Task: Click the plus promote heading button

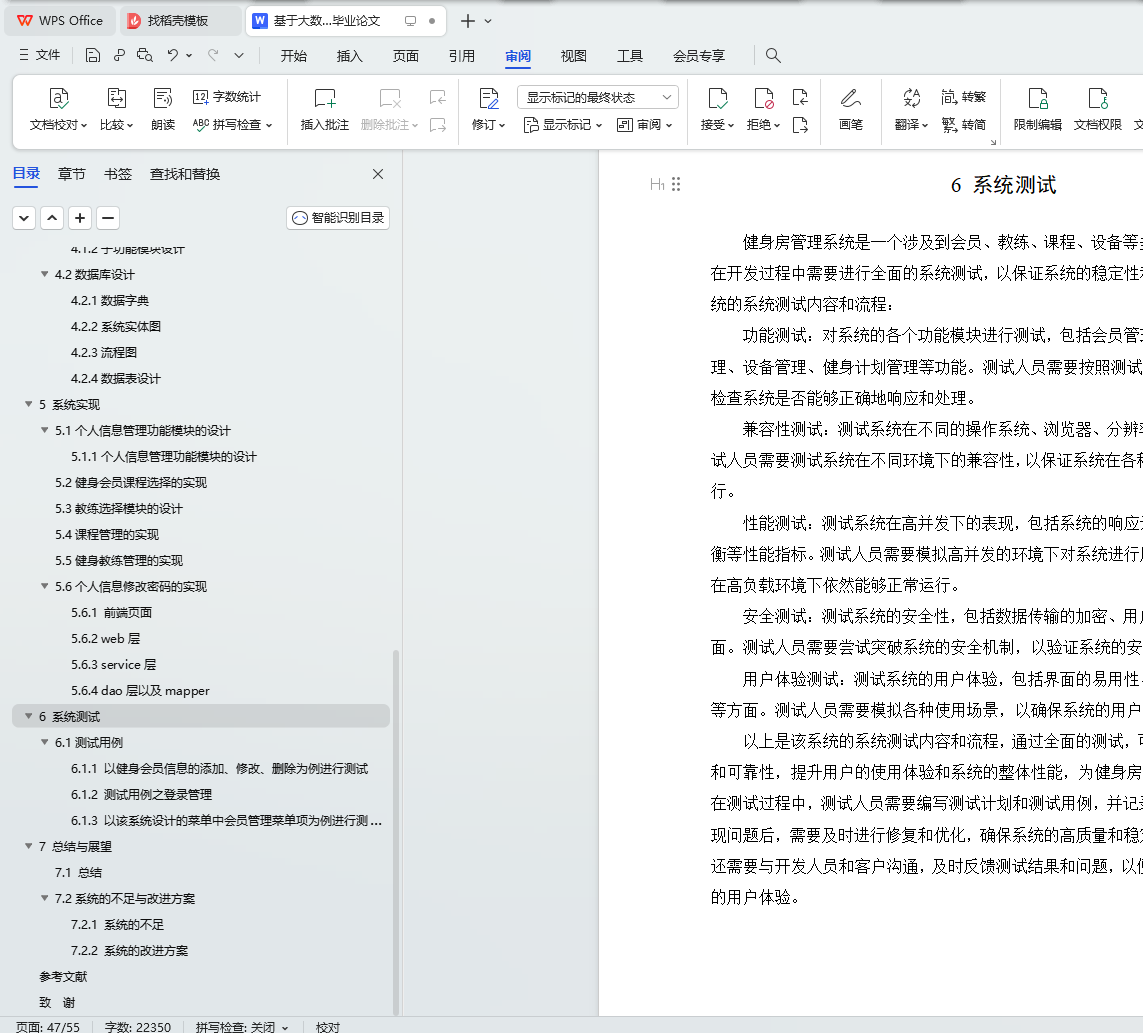Action: click(80, 218)
